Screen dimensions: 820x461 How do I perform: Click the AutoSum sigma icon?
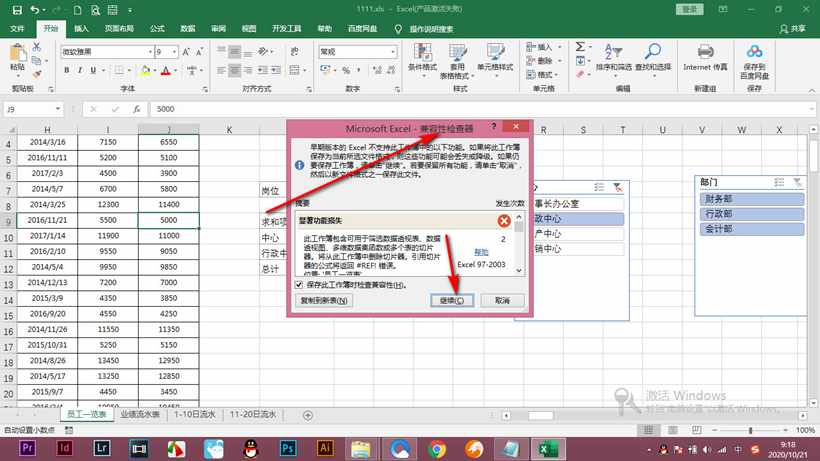[x=580, y=47]
